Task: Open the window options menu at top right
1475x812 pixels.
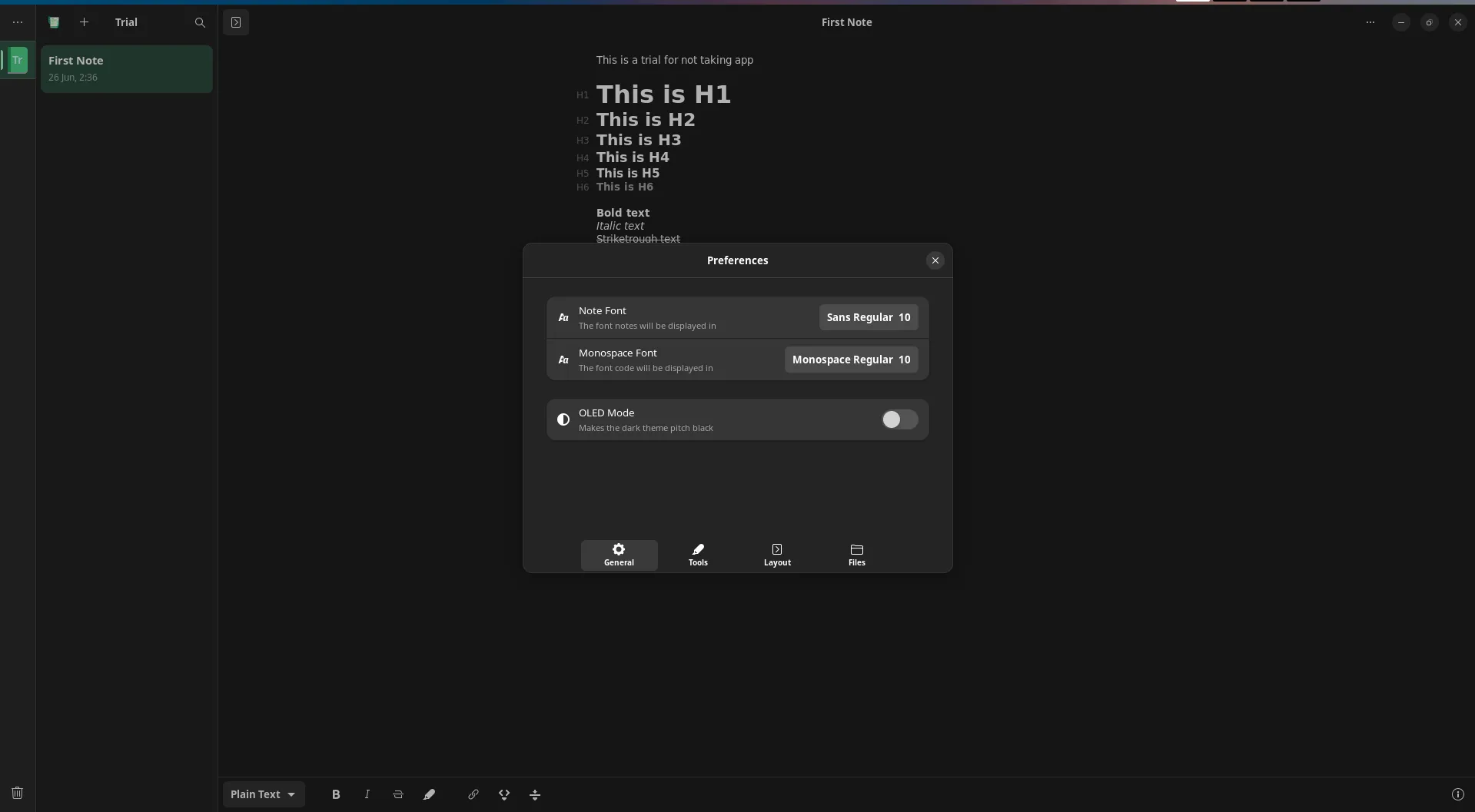Action: click(1370, 22)
